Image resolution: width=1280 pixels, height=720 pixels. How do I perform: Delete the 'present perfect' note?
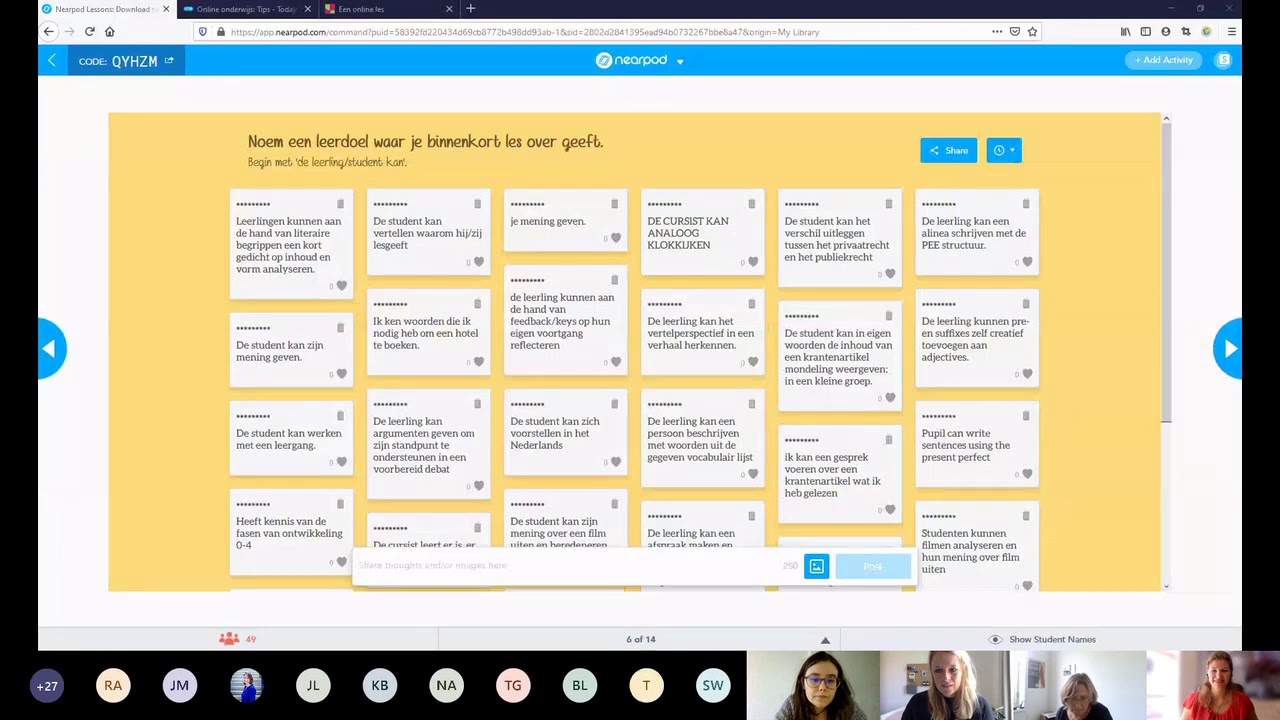coord(1026,416)
